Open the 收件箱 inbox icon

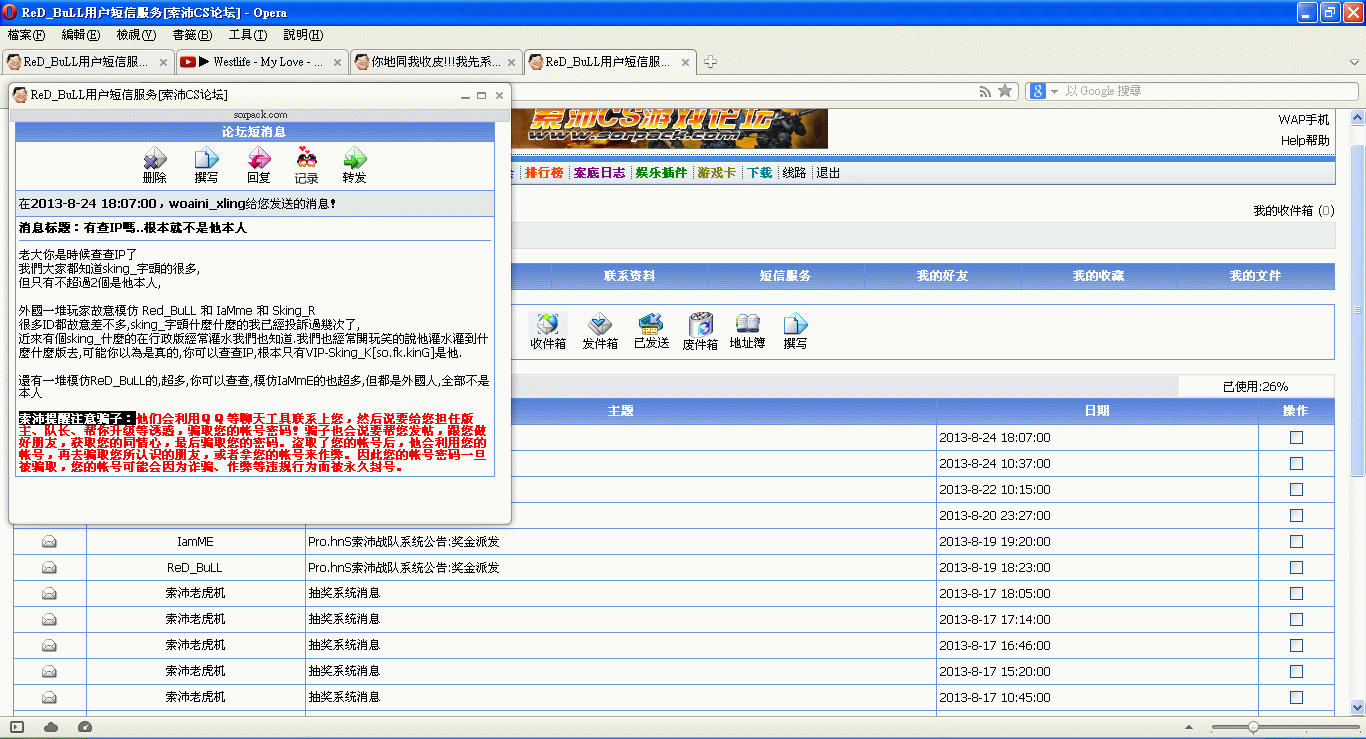(x=548, y=331)
